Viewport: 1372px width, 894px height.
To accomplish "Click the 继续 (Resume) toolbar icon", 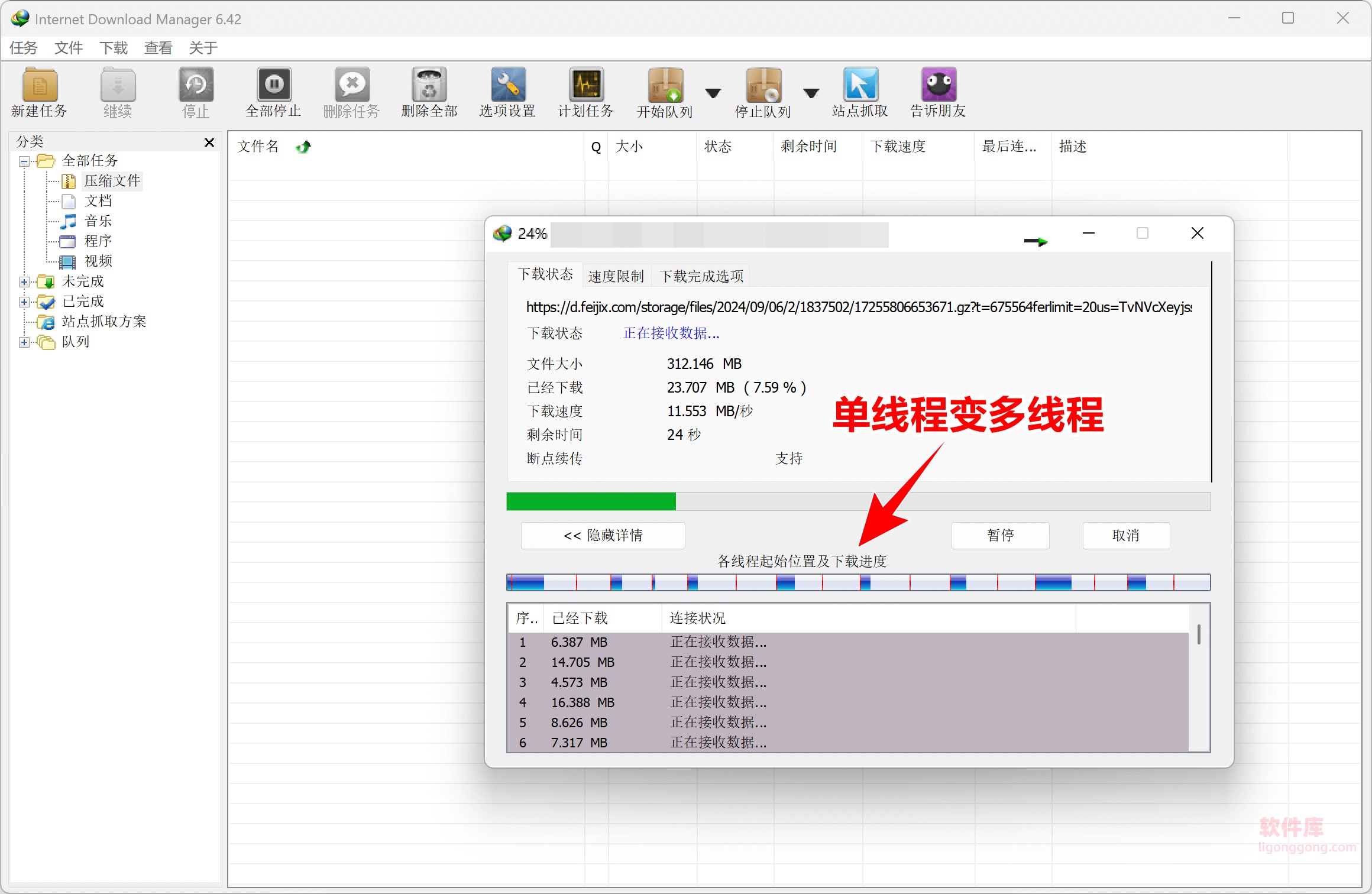I will pos(118,92).
